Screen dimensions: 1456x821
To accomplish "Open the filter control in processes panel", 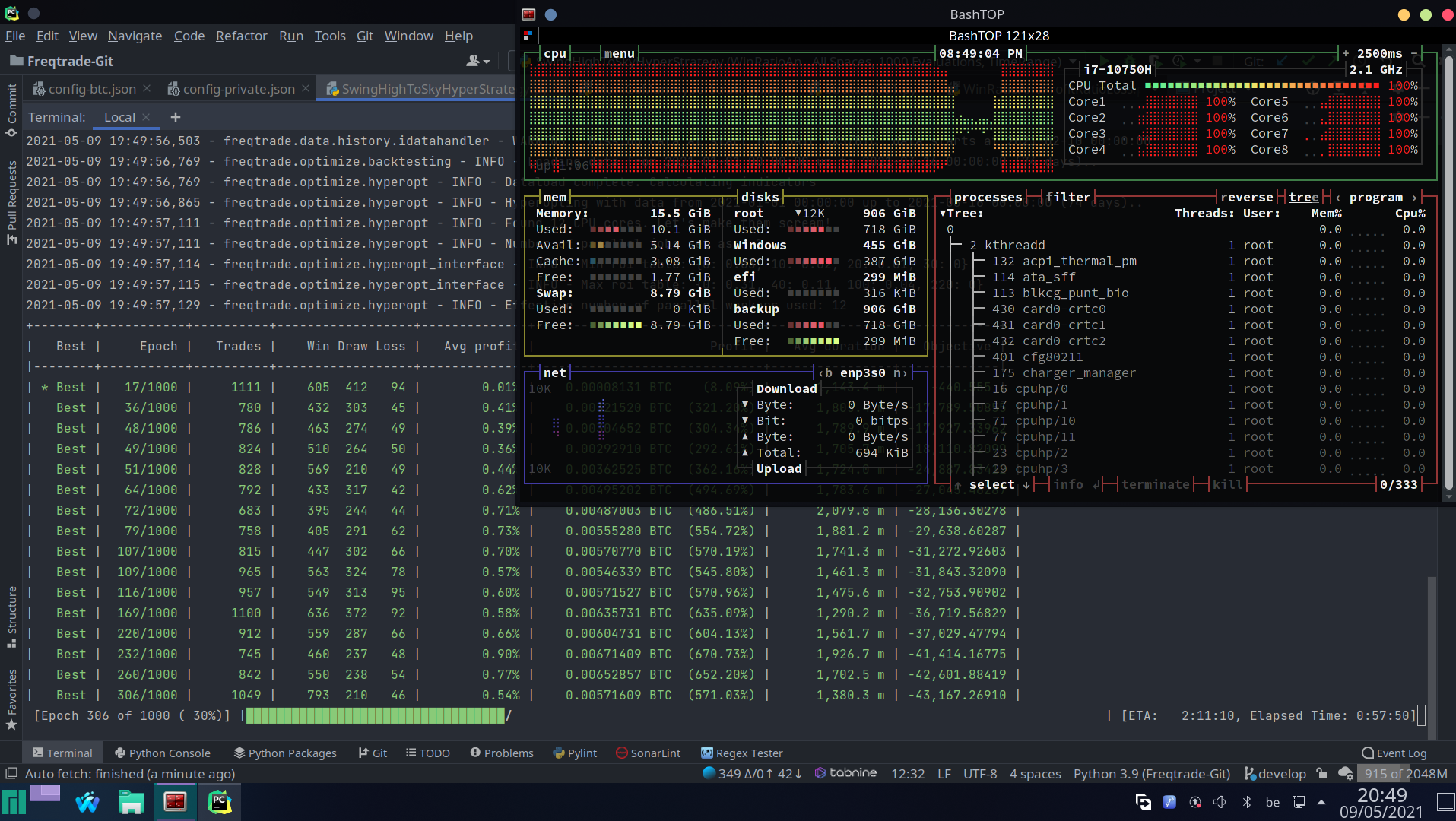I will click(x=1067, y=197).
